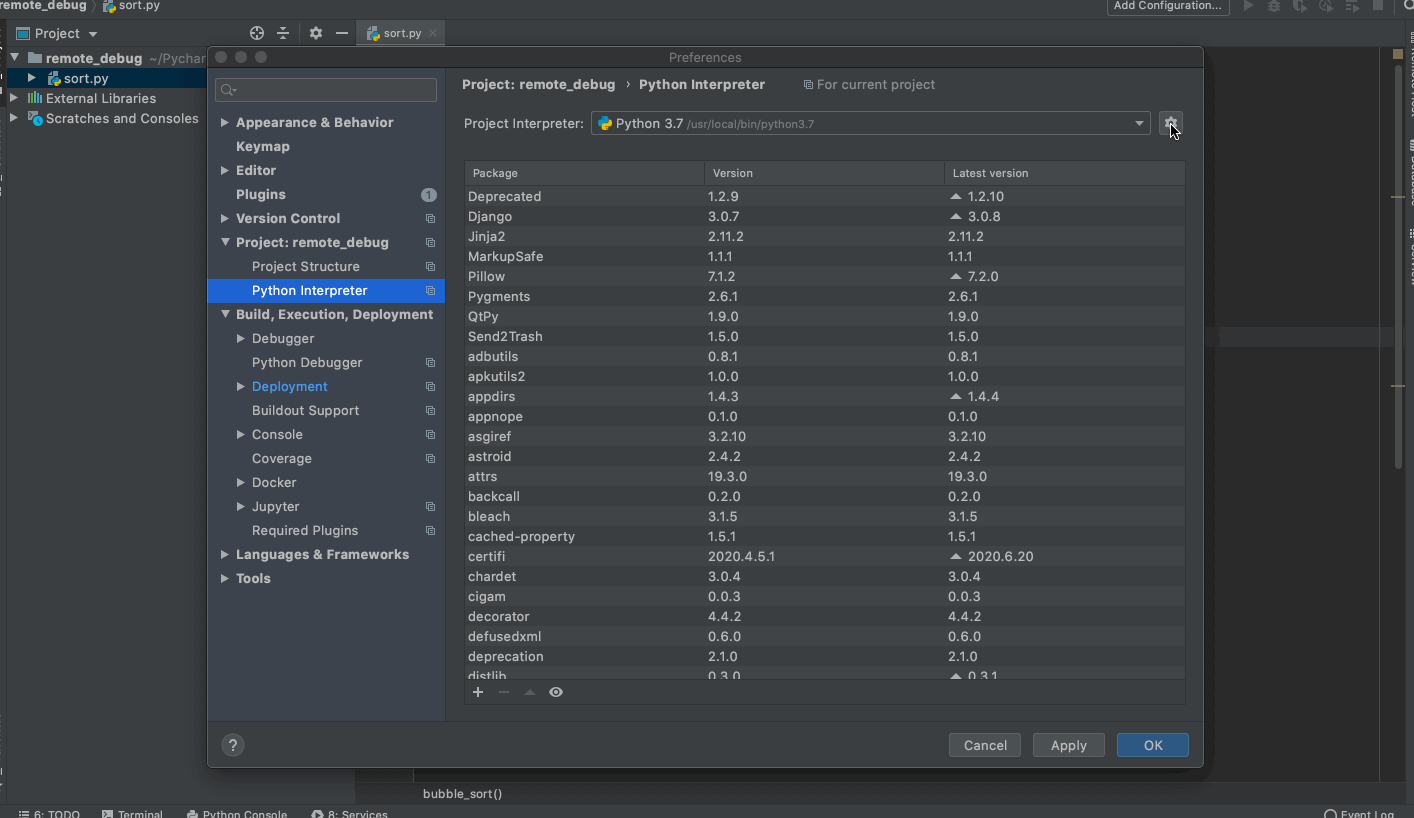Click the settings search input field
The image size is (1414, 818).
point(326,90)
